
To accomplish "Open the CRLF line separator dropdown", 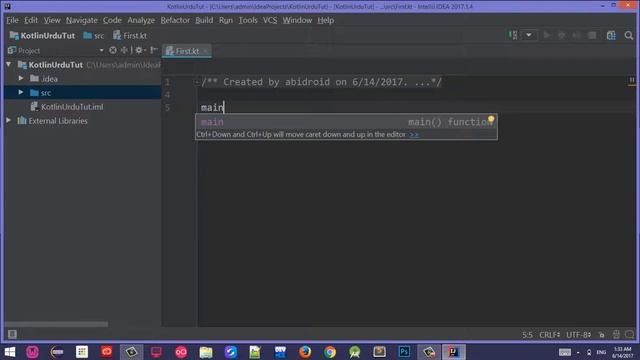I will click(549, 335).
